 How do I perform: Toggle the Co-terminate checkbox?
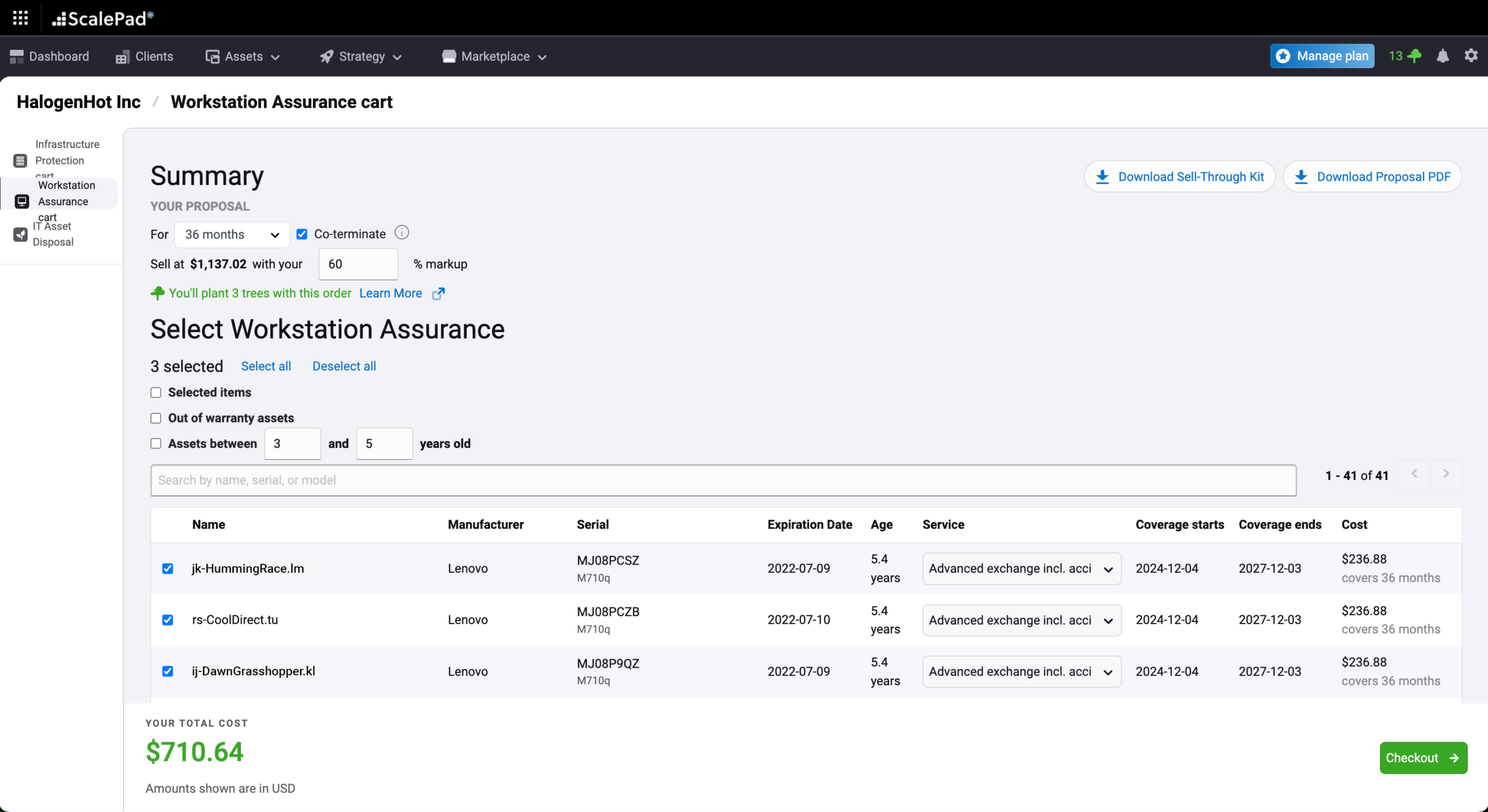302,234
